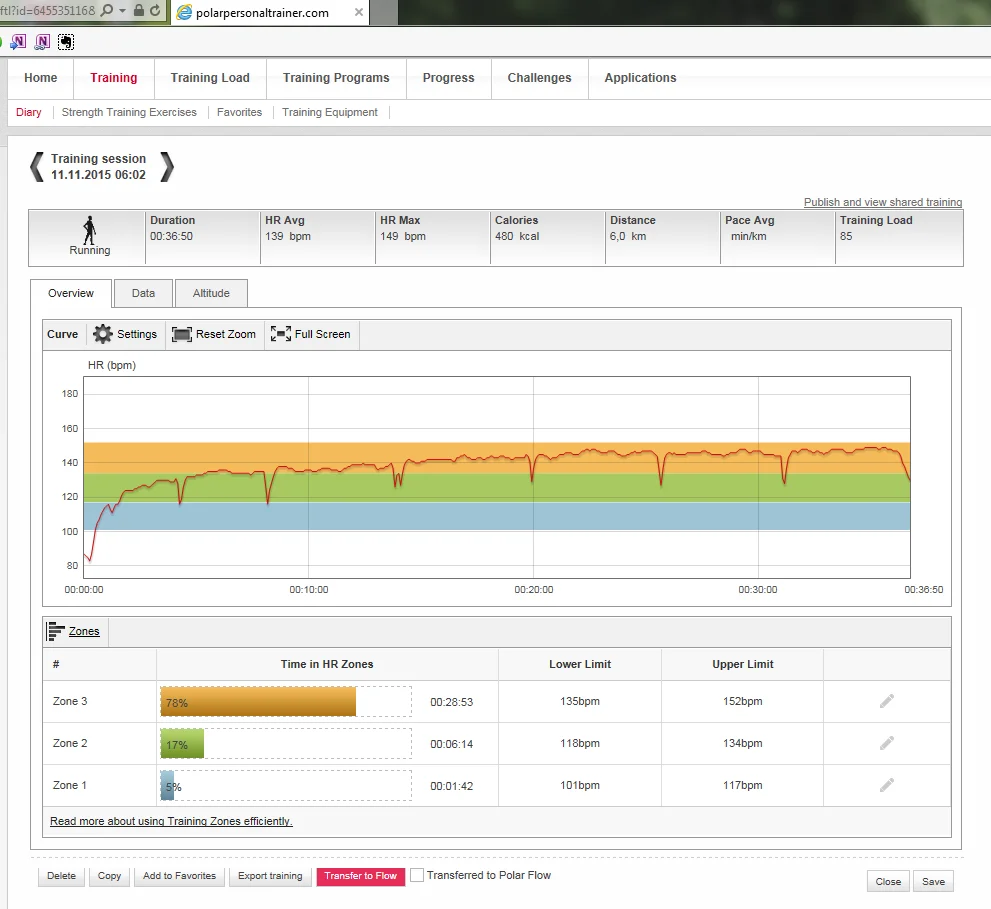Refresh the page using the address bar icon

[155, 11]
